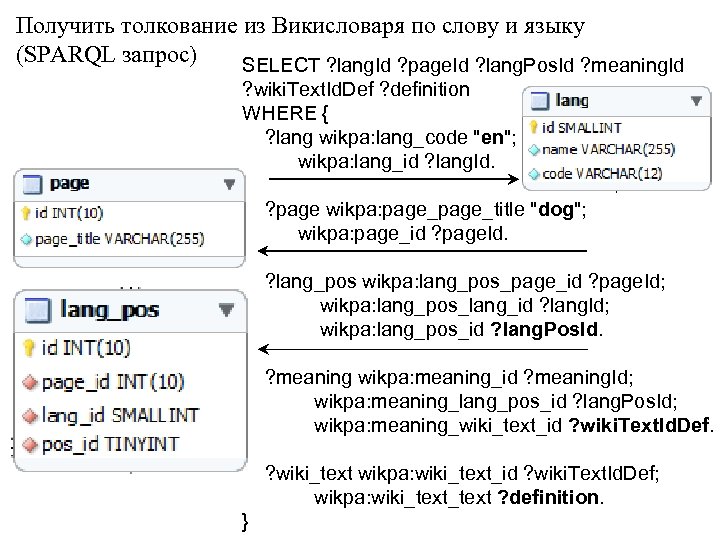
Task: Select column text 'code VARCHAR(12)'
Action: pyautogui.click(x=602, y=174)
